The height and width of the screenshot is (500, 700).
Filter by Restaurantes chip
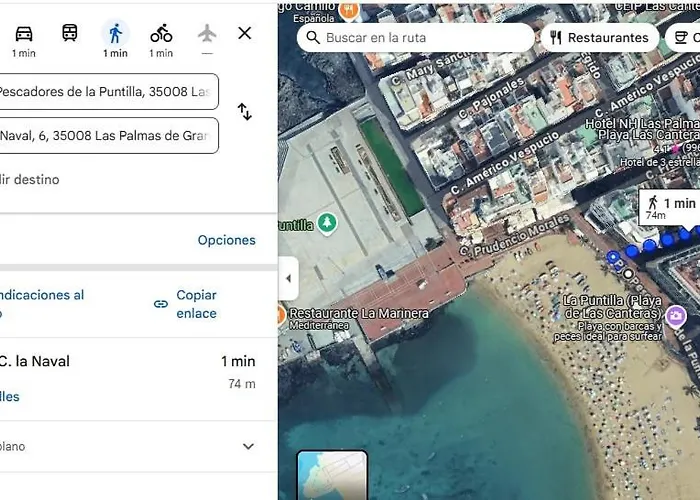(599, 38)
